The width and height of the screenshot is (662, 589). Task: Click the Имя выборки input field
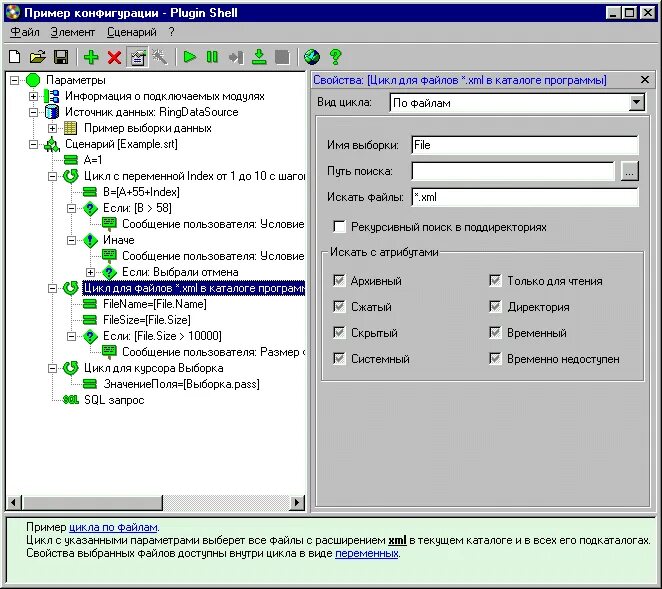point(524,145)
